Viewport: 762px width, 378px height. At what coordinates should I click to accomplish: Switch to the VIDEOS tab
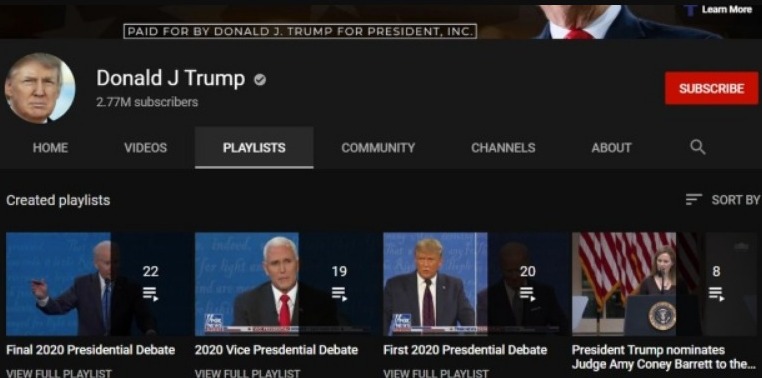coord(145,148)
